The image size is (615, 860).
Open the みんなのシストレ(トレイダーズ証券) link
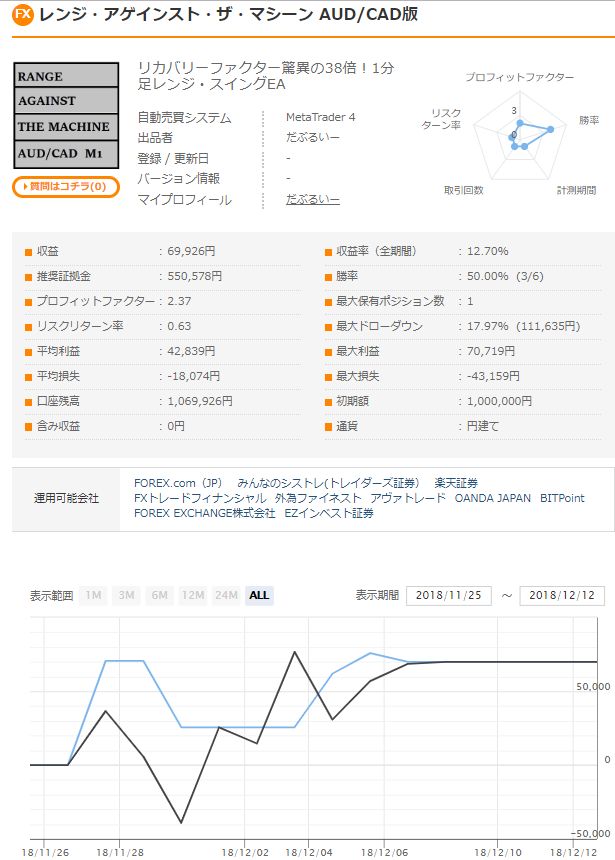click(328, 483)
